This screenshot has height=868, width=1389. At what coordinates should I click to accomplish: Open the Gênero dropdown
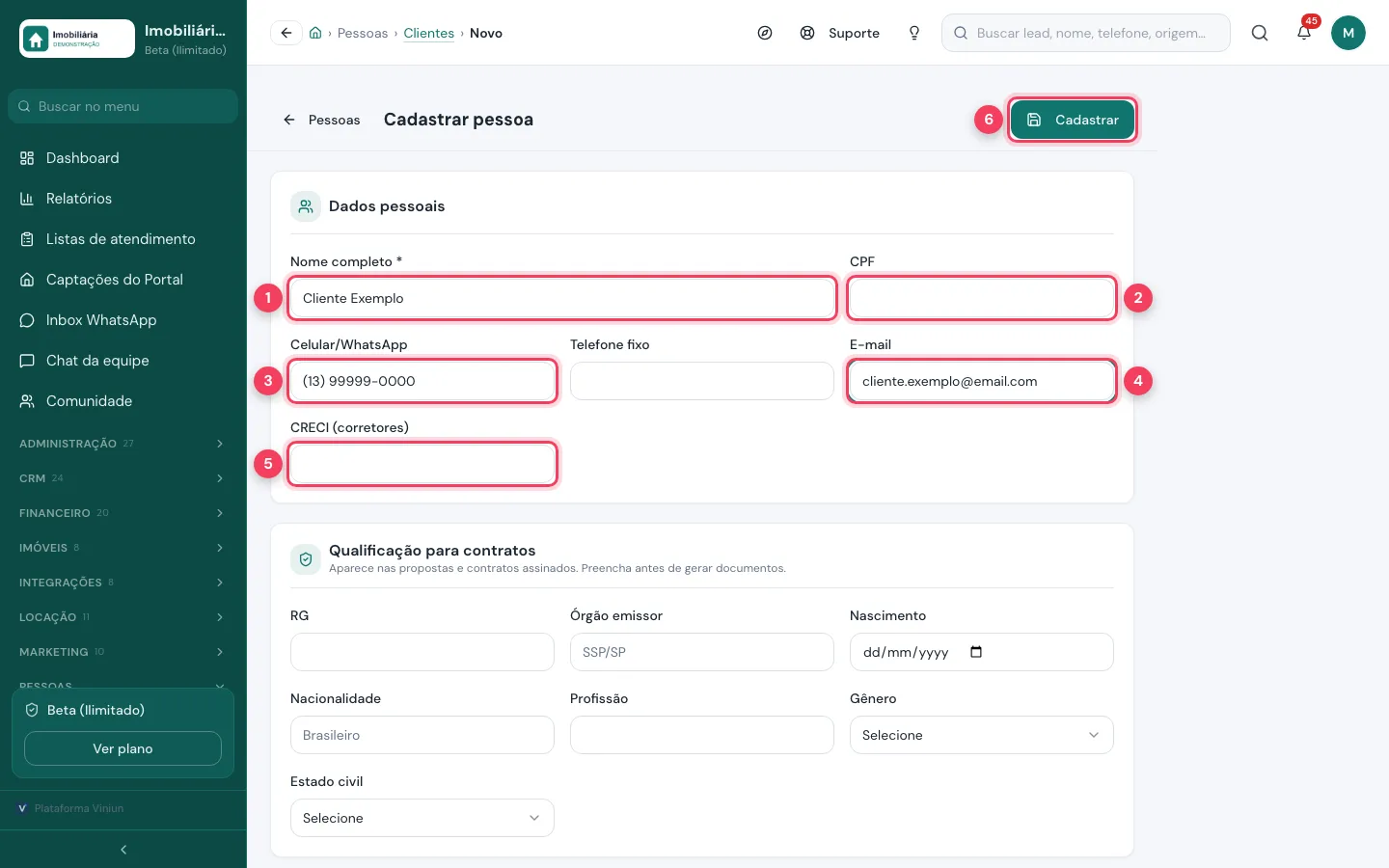point(982,735)
